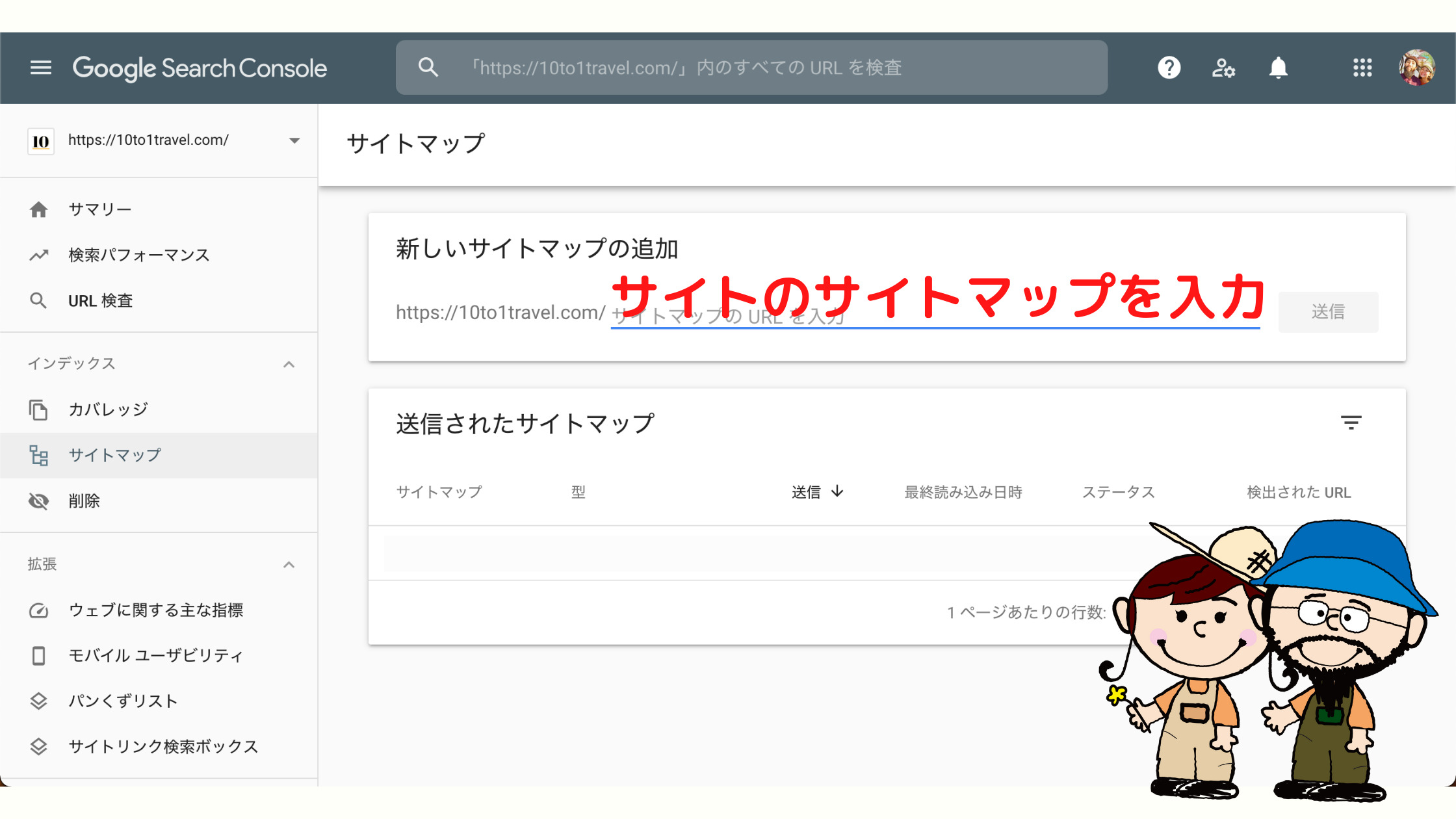Click the breadcrumbs (パンくずリスト) layers icon
The width and height of the screenshot is (1456, 819).
point(38,701)
